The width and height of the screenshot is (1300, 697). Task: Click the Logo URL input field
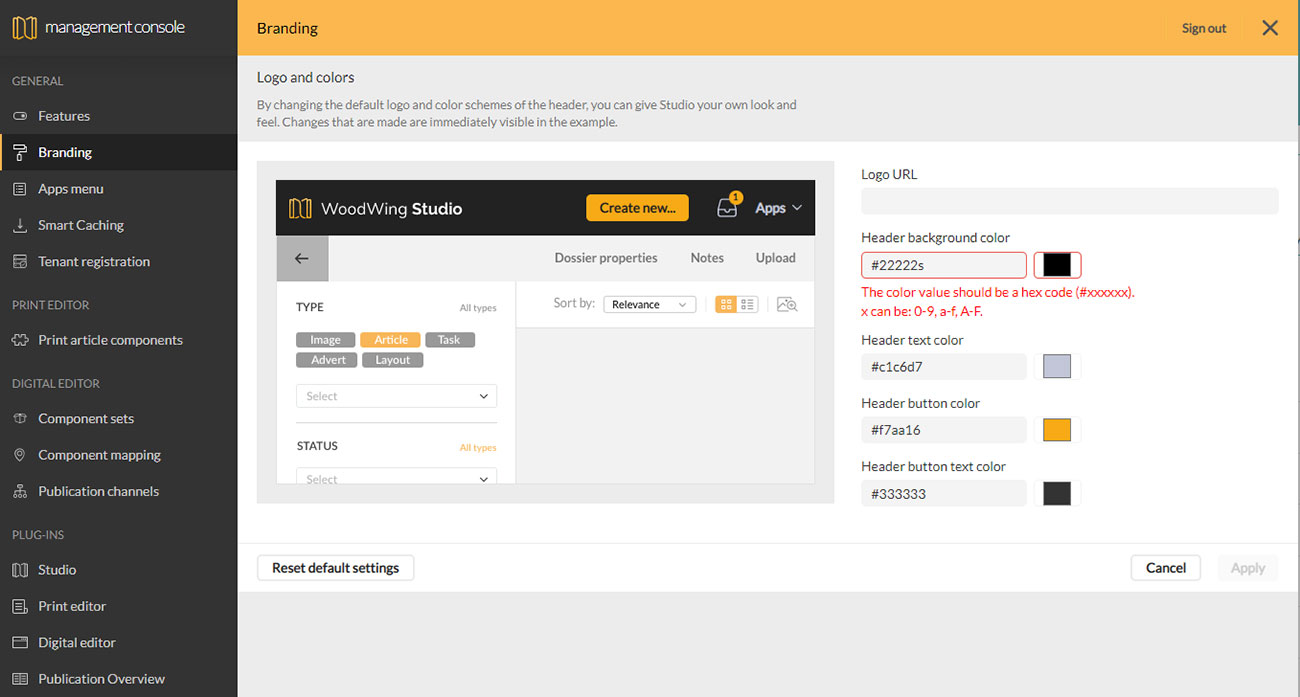[x=1070, y=201]
